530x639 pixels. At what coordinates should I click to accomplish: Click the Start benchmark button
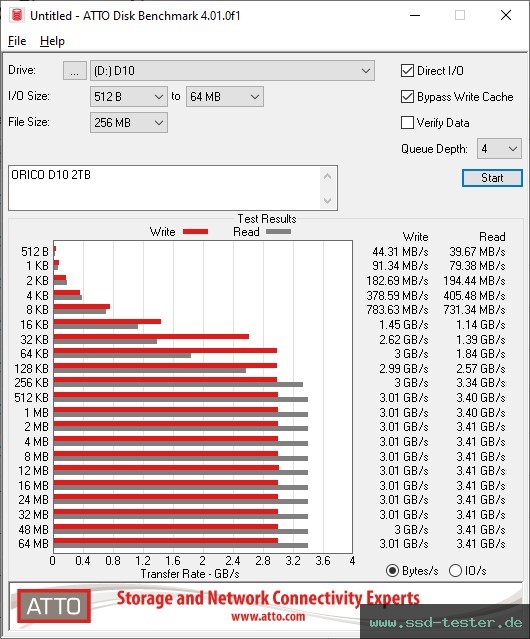492,178
